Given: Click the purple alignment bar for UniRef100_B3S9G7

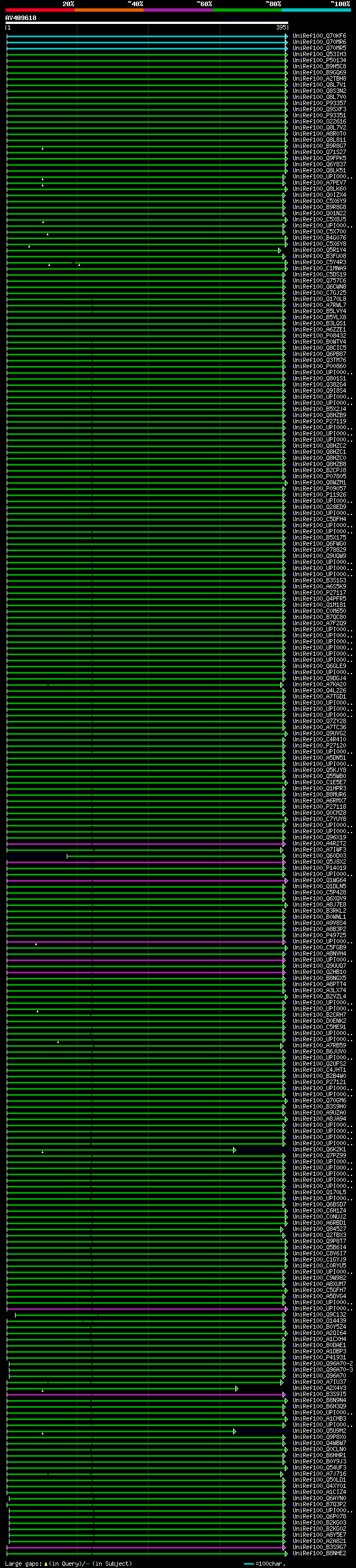Looking at the screenshot, I should (145, 1547).
